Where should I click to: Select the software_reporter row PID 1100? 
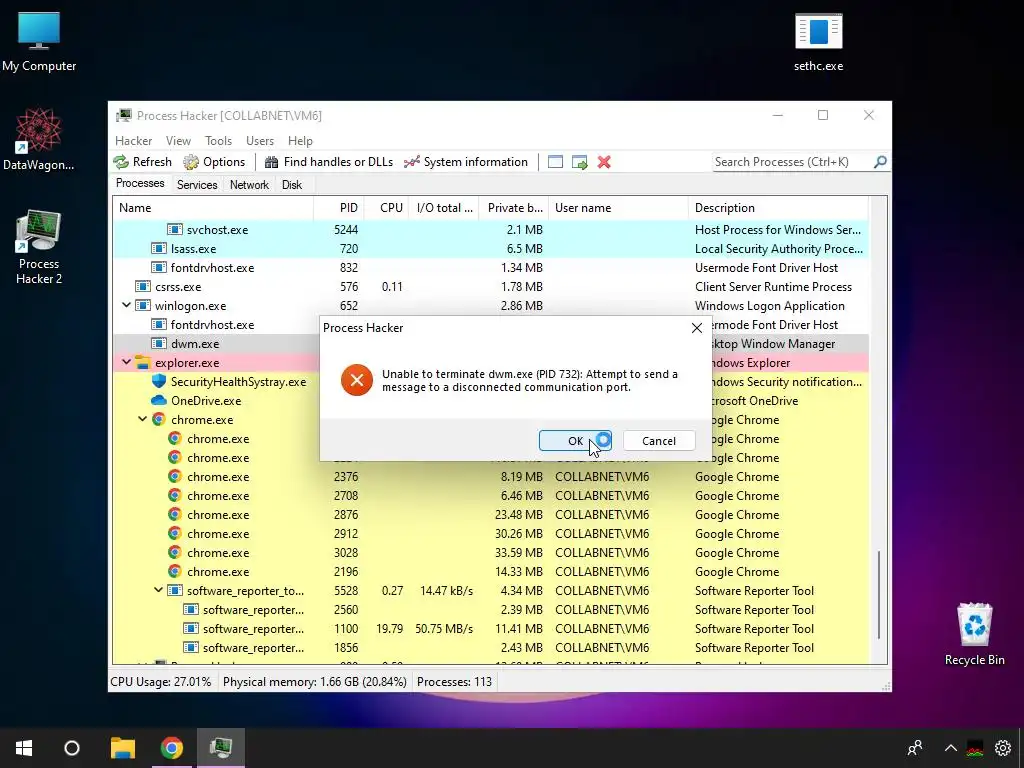tap(490, 628)
